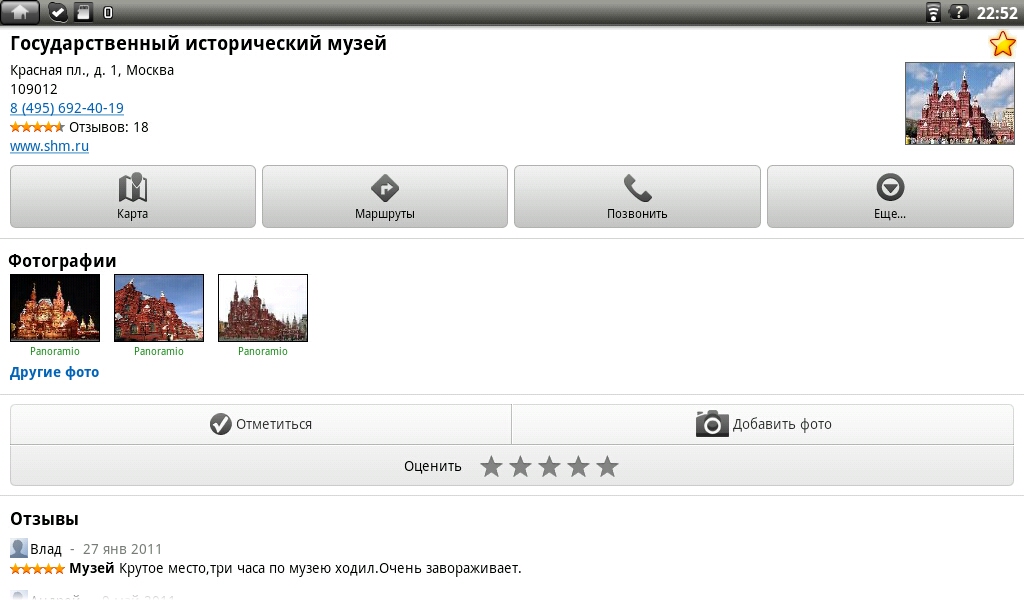Open the www.shm.ru website link

49,146
